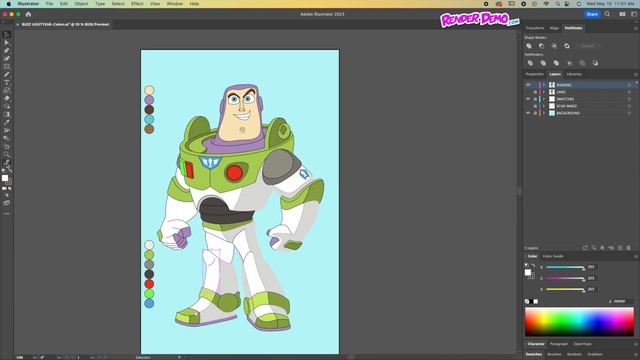
Task: Open the Effect menu
Action: point(137,4)
